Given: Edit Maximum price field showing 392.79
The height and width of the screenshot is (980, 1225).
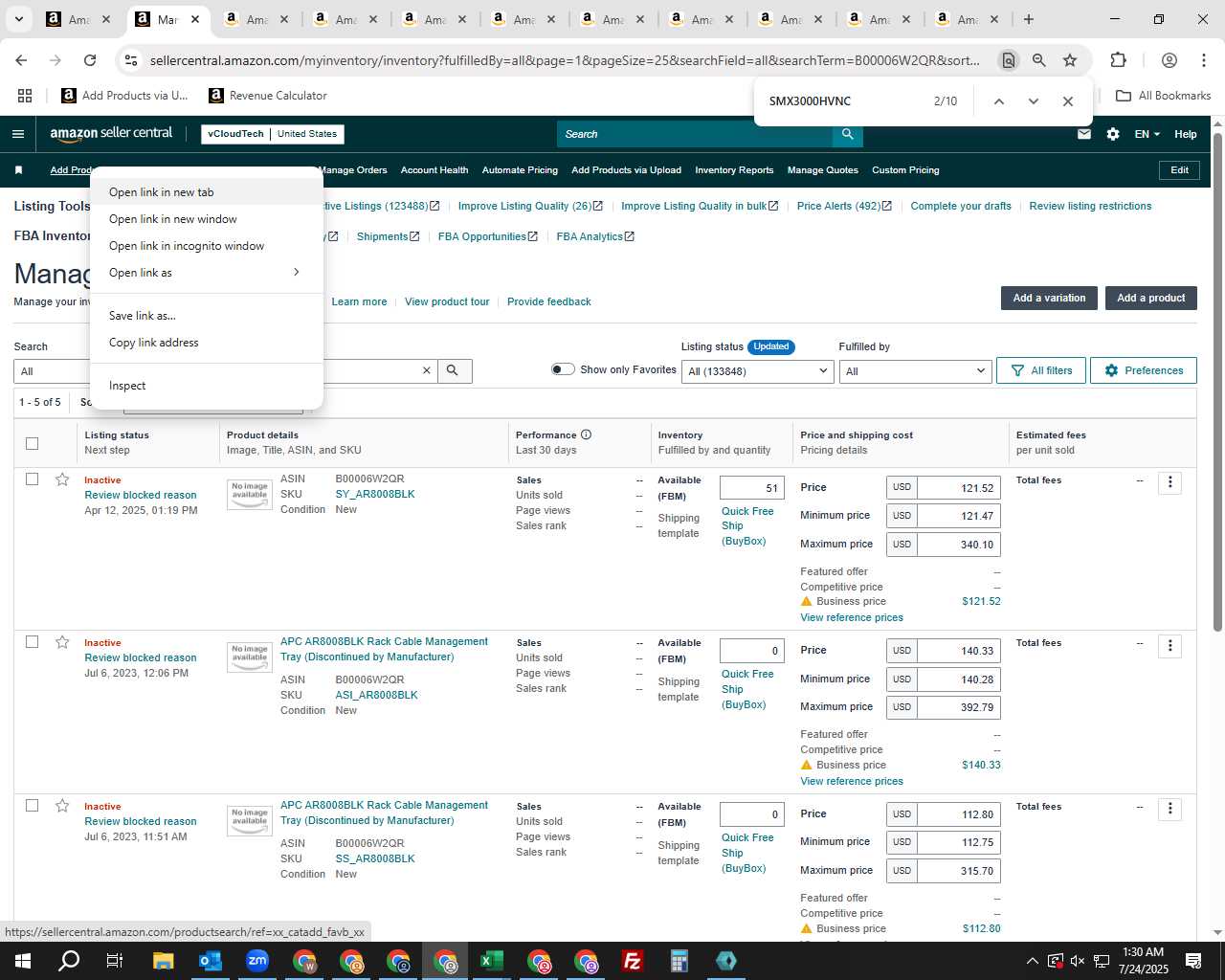Looking at the screenshot, I should [959, 707].
